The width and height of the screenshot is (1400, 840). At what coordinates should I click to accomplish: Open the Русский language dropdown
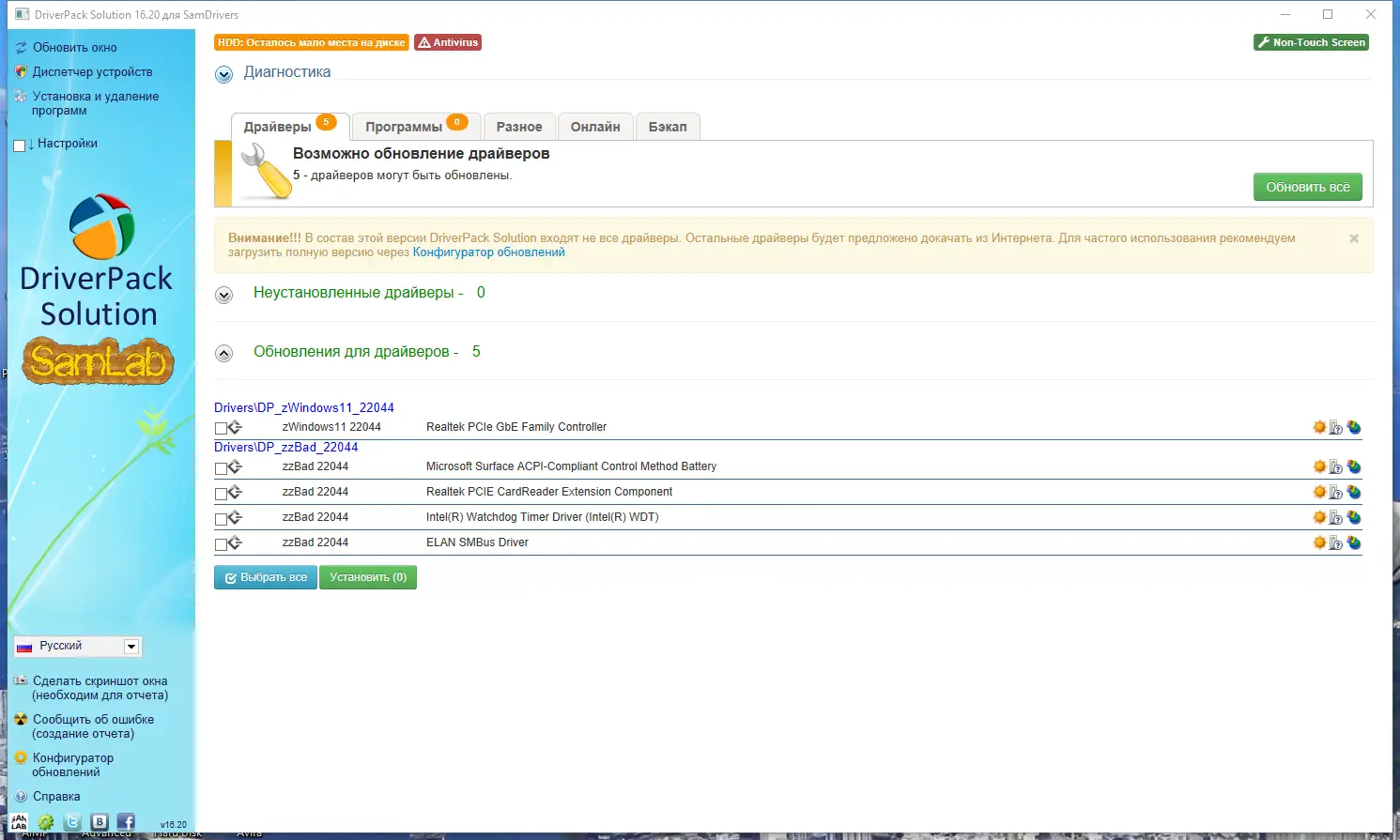77,647
